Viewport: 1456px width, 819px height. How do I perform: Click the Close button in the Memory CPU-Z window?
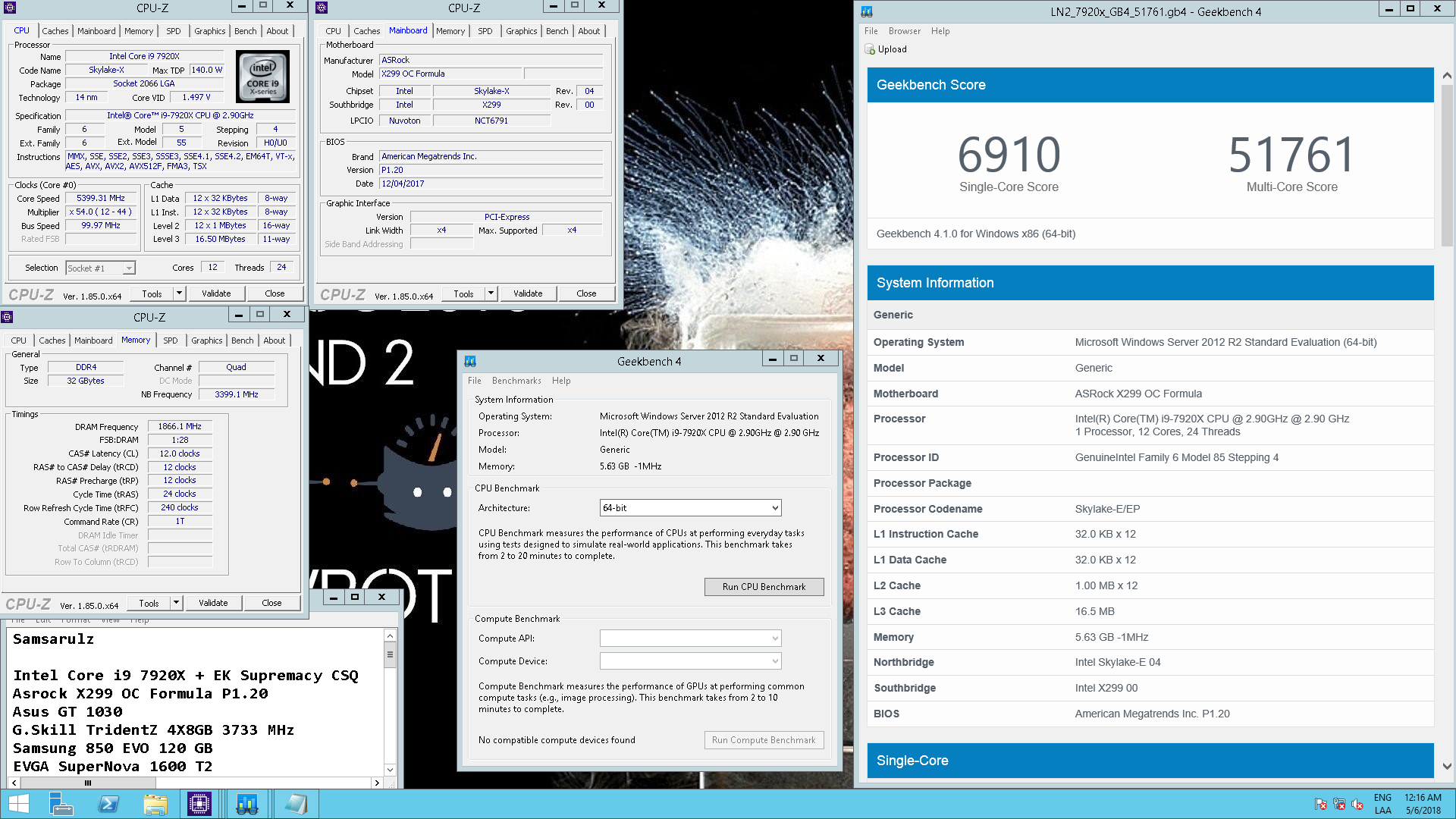click(x=271, y=603)
